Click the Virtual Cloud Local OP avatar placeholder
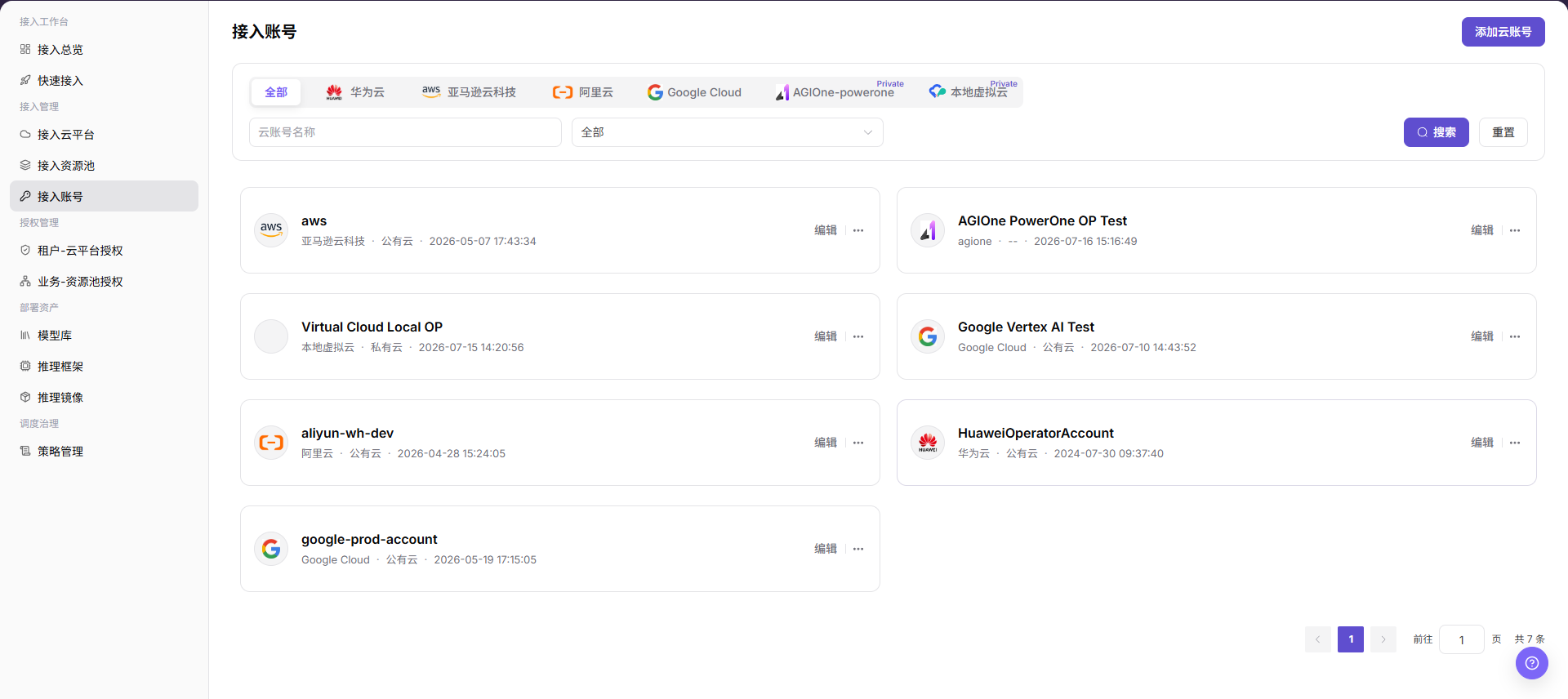Image resolution: width=1568 pixels, height=699 pixels. [271, 336]
